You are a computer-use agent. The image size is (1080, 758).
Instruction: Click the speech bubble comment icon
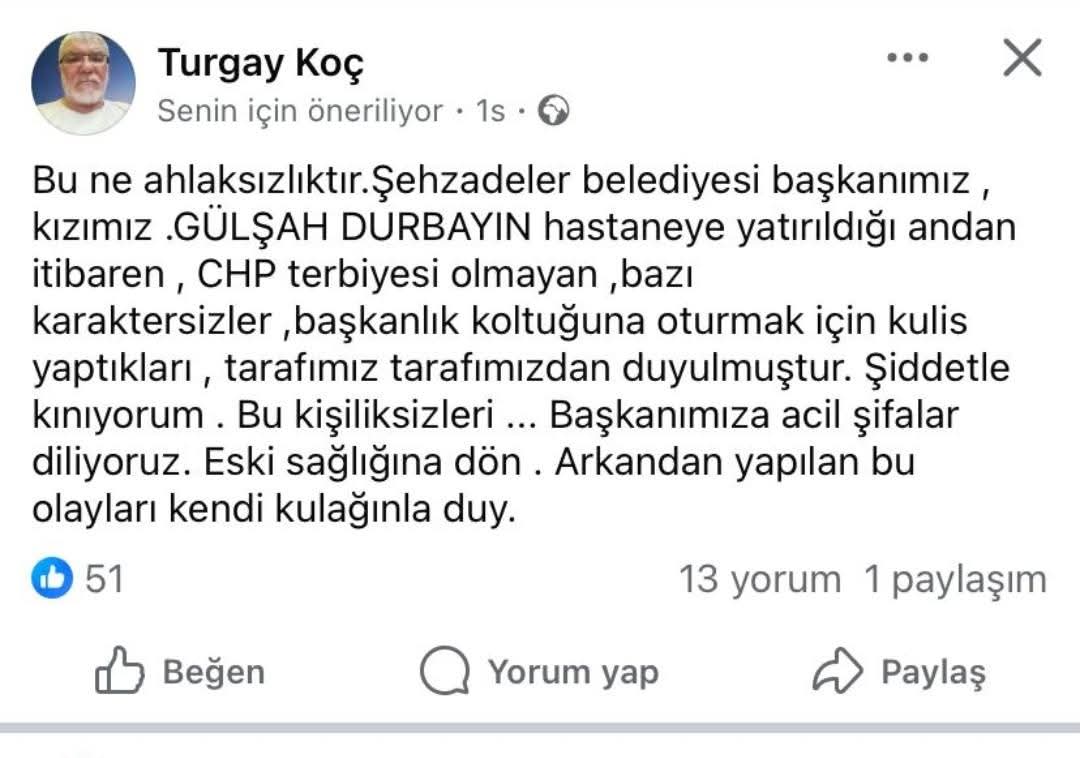[444, 671]
